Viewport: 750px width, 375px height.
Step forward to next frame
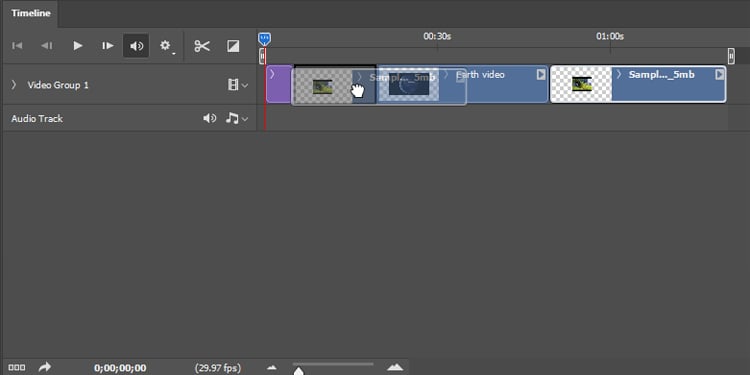[108, 46]
